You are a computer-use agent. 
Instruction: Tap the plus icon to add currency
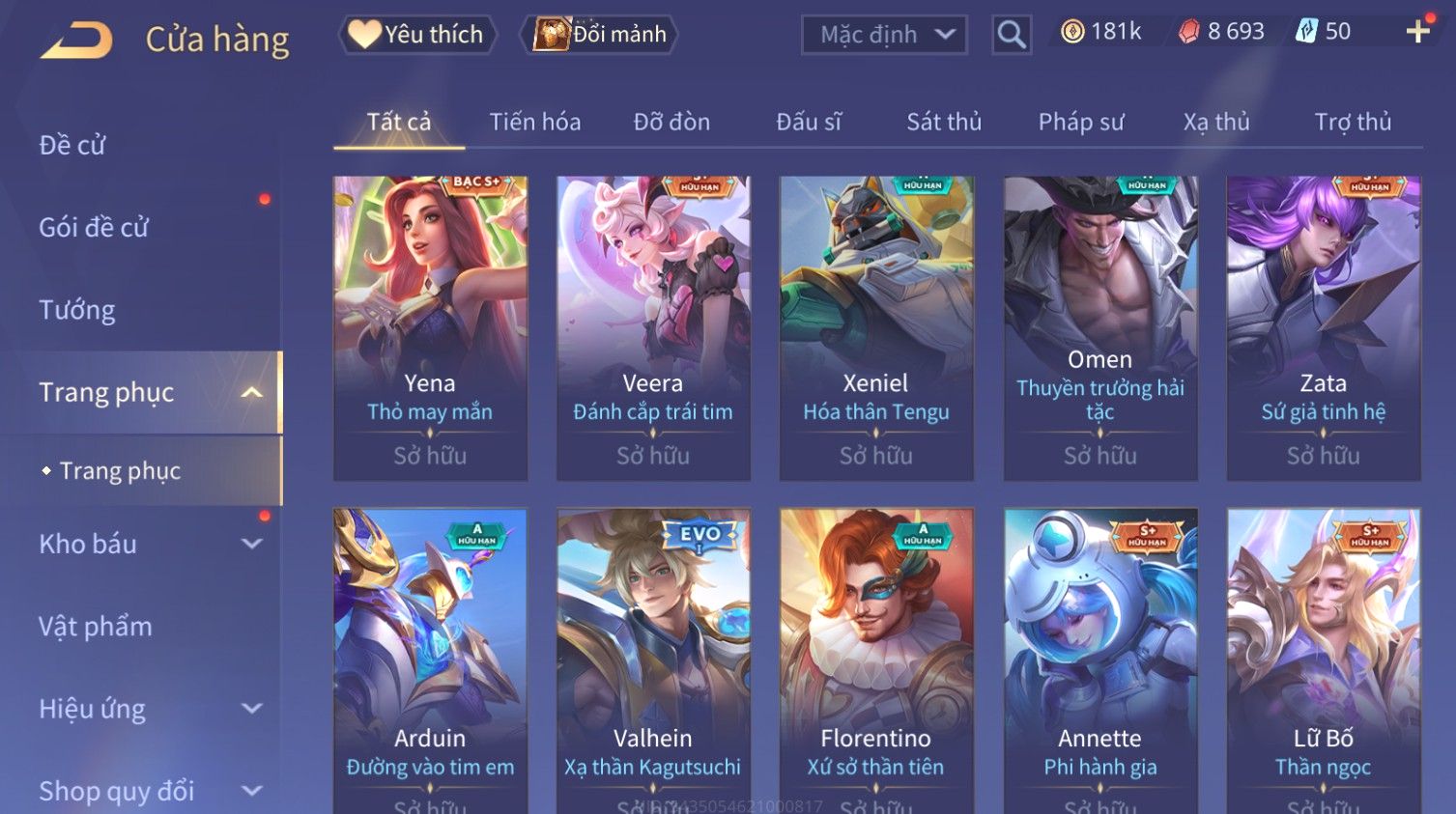pos(1417,32)
